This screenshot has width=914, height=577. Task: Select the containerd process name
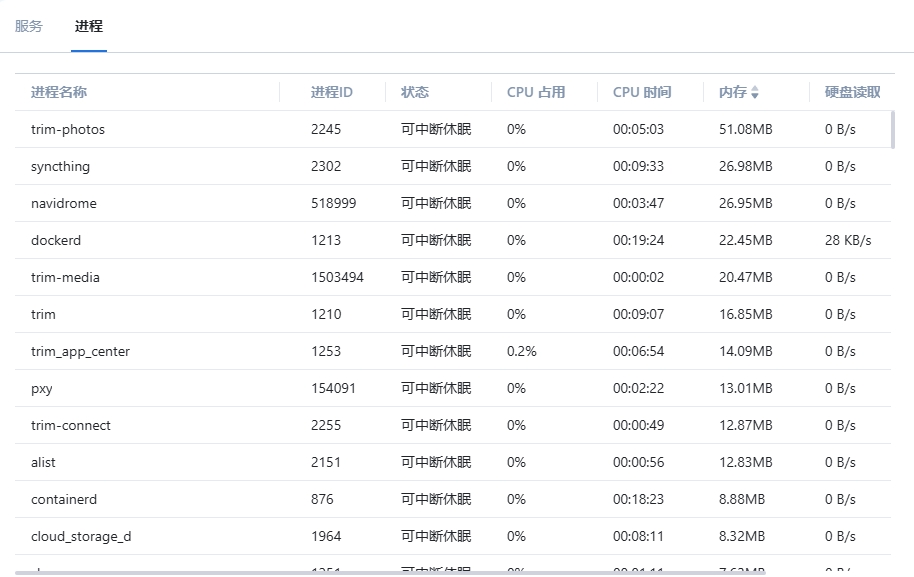[64, 499]
